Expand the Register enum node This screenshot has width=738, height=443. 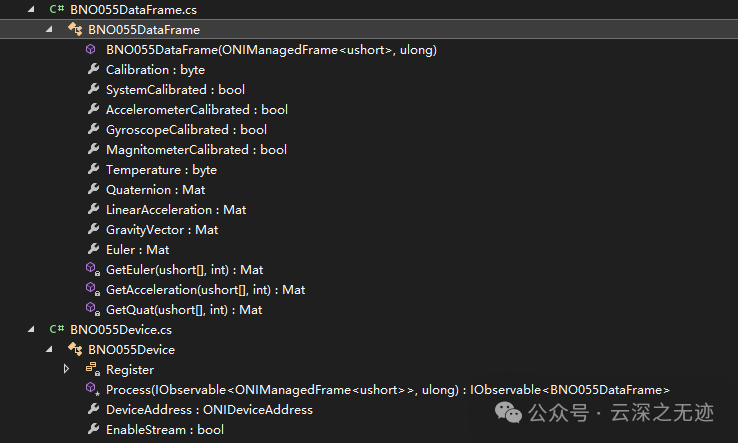click(x=66, y=369)
